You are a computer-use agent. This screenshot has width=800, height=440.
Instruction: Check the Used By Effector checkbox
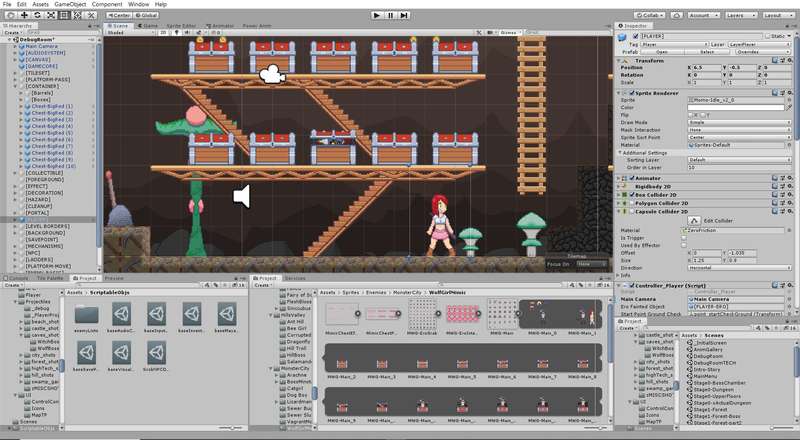pos(684,245)
